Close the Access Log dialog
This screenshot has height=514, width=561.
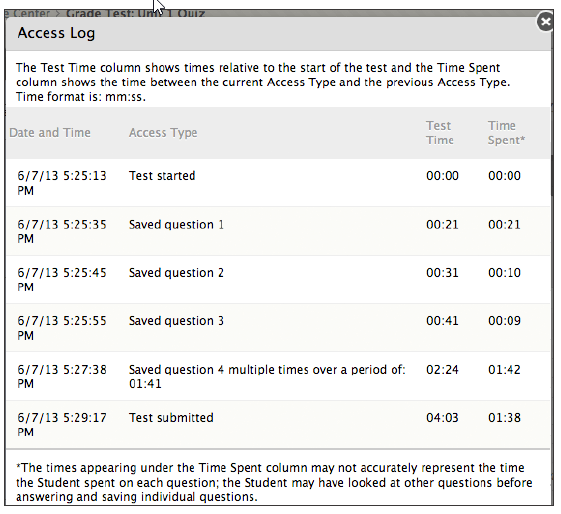point(545,22)
